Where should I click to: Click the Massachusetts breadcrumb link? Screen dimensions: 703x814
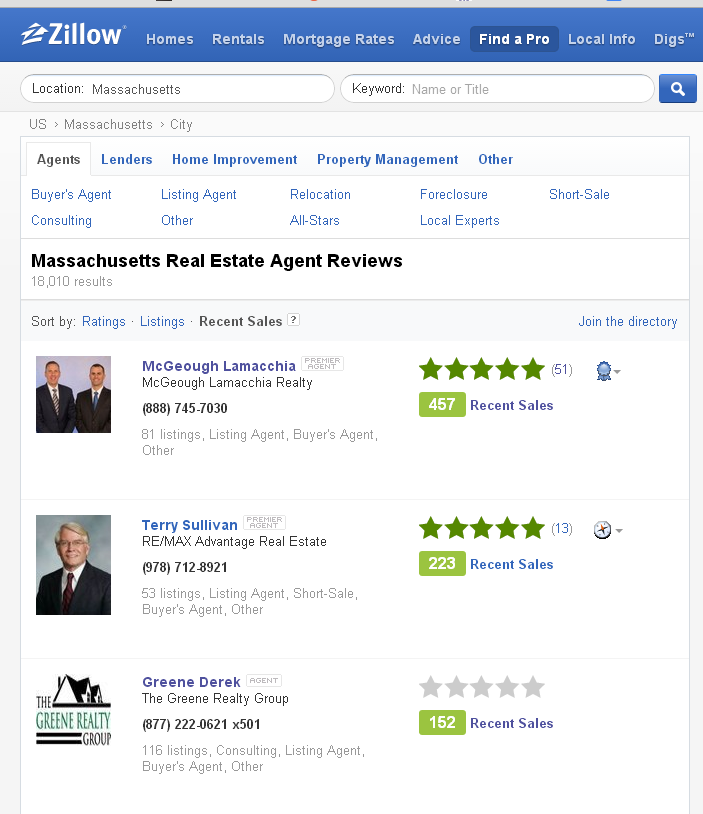click(108, 125)
